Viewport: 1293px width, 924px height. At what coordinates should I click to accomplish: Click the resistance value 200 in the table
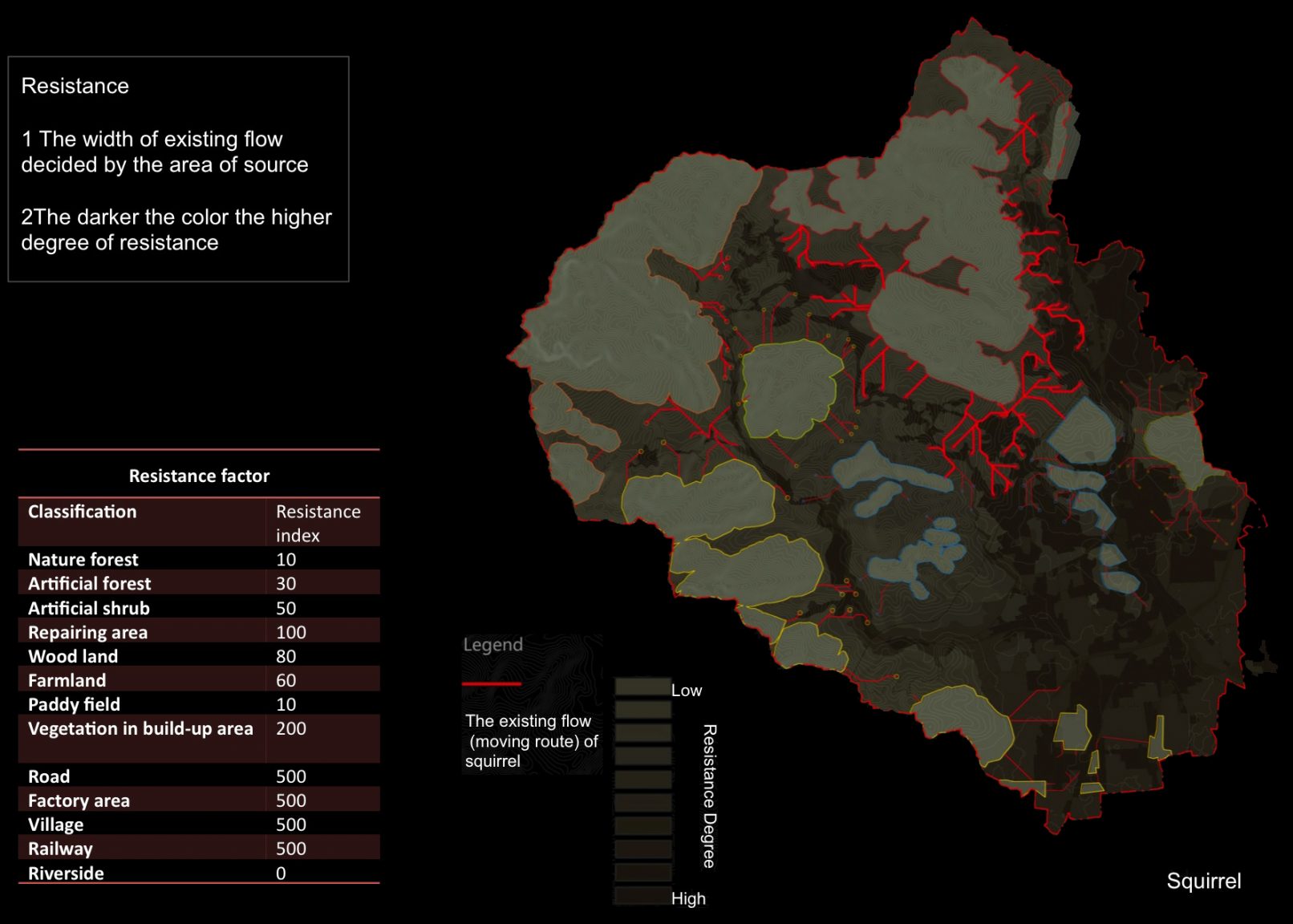pos(291,728)
